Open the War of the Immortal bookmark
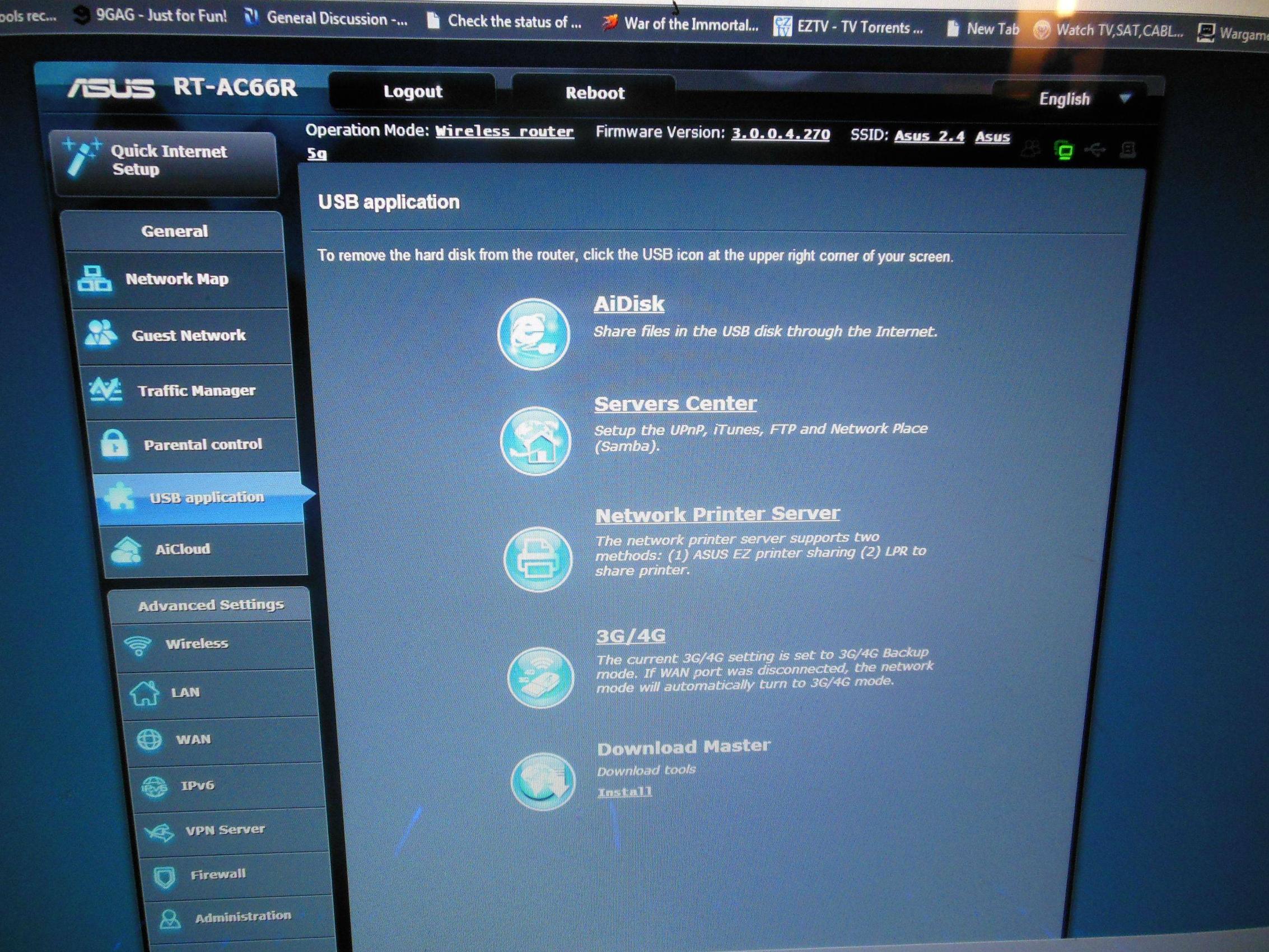 pos(680,24)
